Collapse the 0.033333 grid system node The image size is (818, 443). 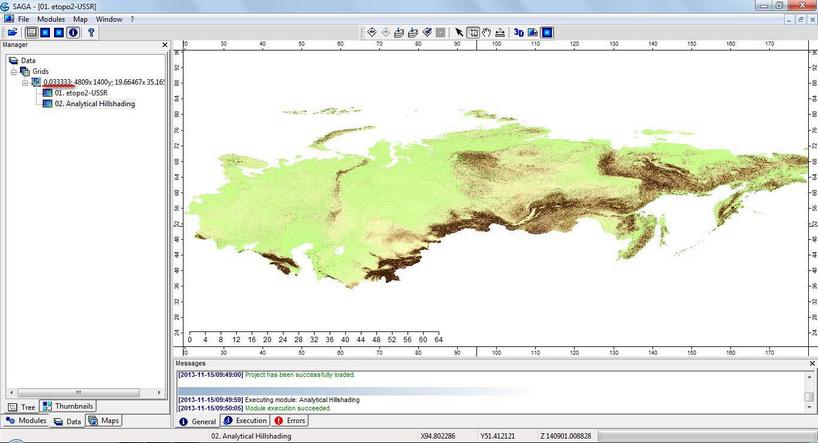(25, 83)
